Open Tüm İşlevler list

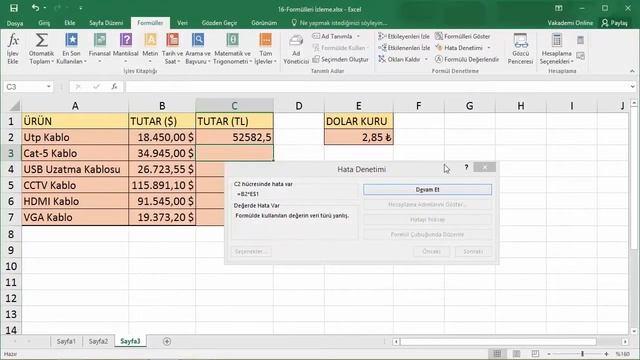point(265,49)
